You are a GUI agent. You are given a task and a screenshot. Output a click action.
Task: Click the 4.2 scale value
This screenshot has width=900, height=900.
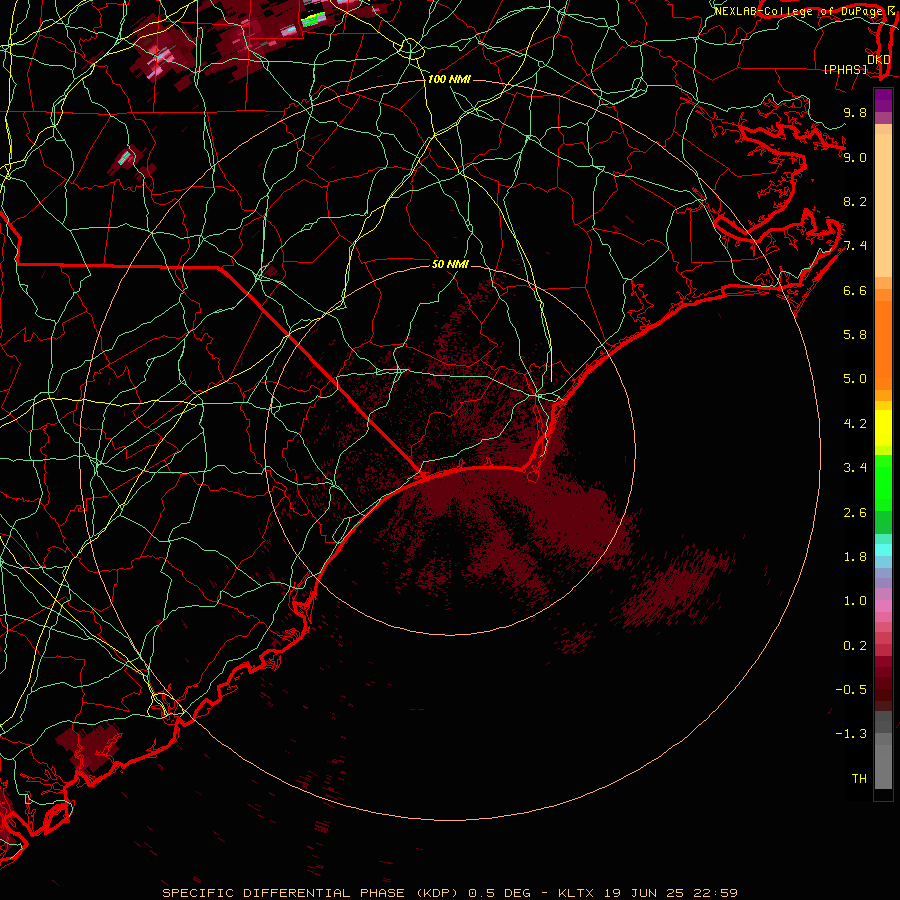click(855, 424)
